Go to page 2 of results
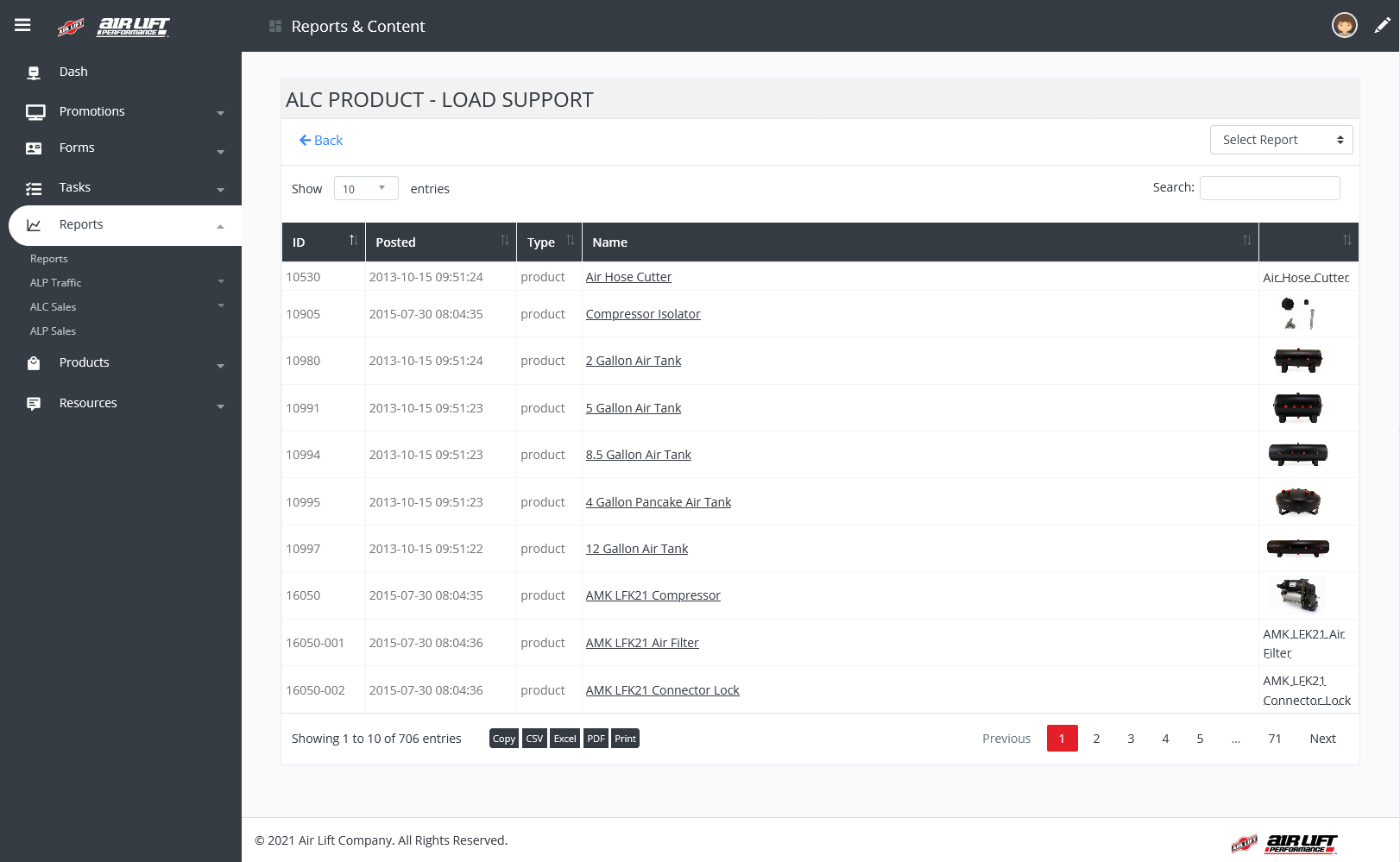 1096,739
